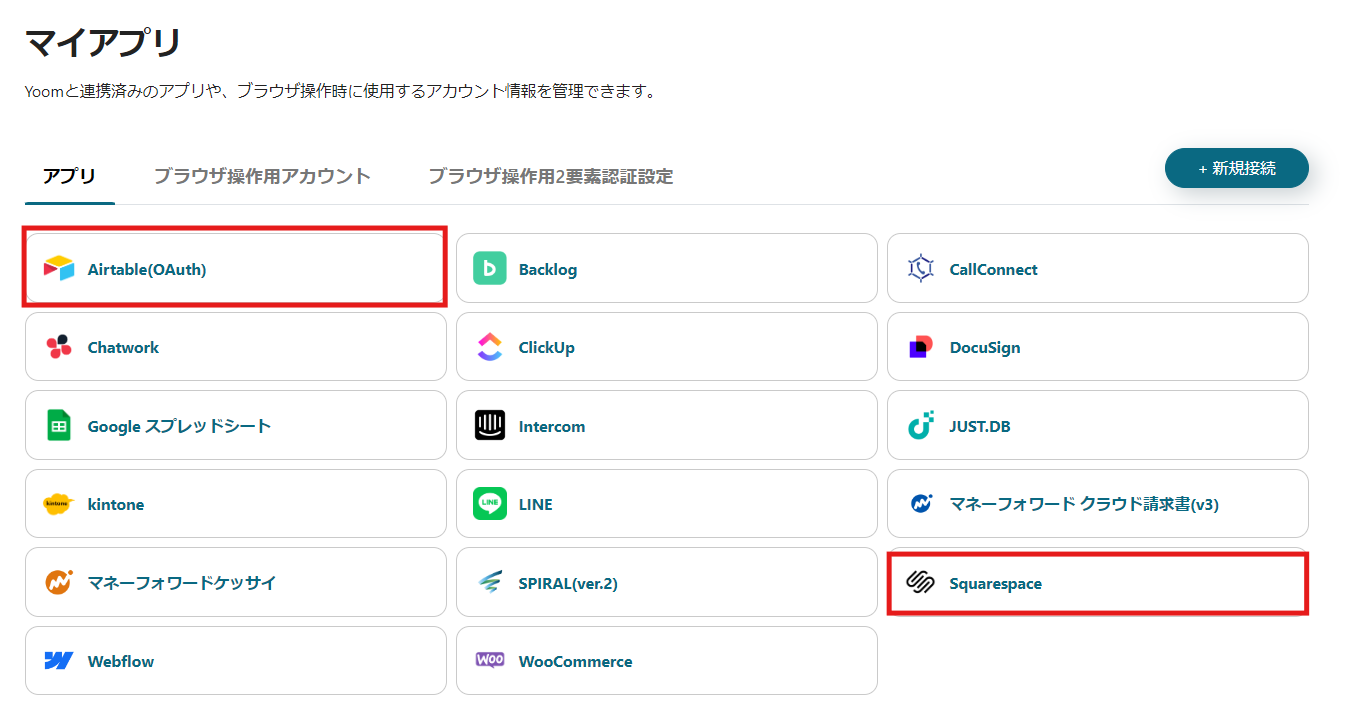Click the + 新規接続 button
This screenshot has width=1350, height=727.
[1237, 168]
